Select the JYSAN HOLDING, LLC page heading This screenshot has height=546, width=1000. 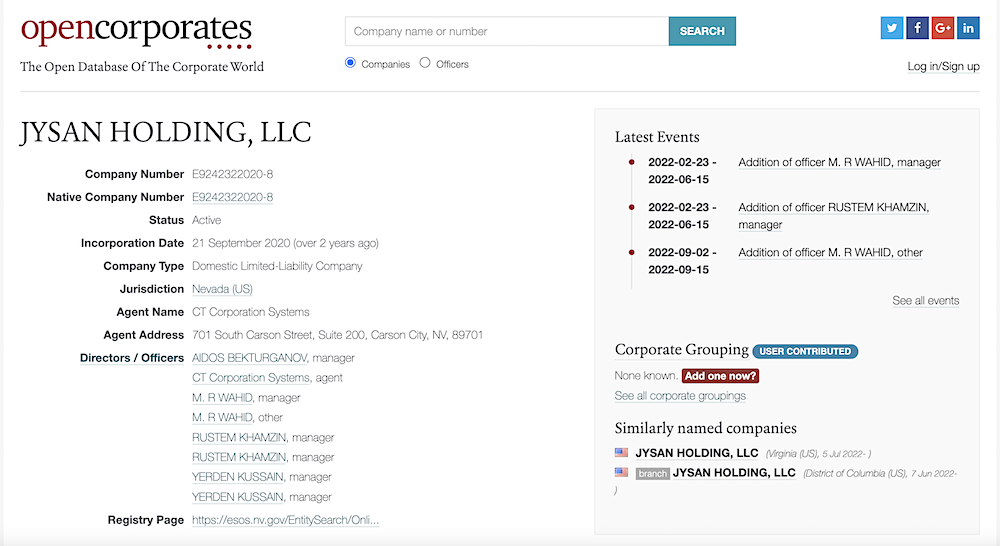point(166,133)
